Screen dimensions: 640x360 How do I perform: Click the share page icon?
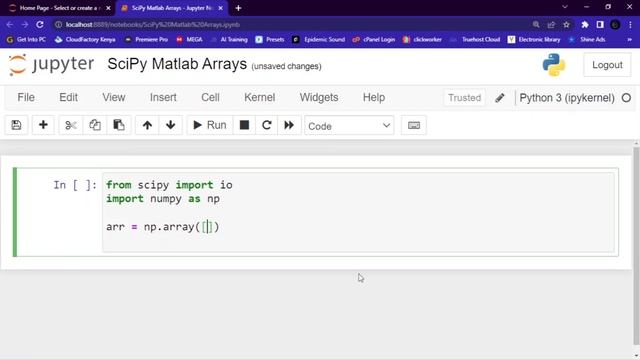pos(551,24)
